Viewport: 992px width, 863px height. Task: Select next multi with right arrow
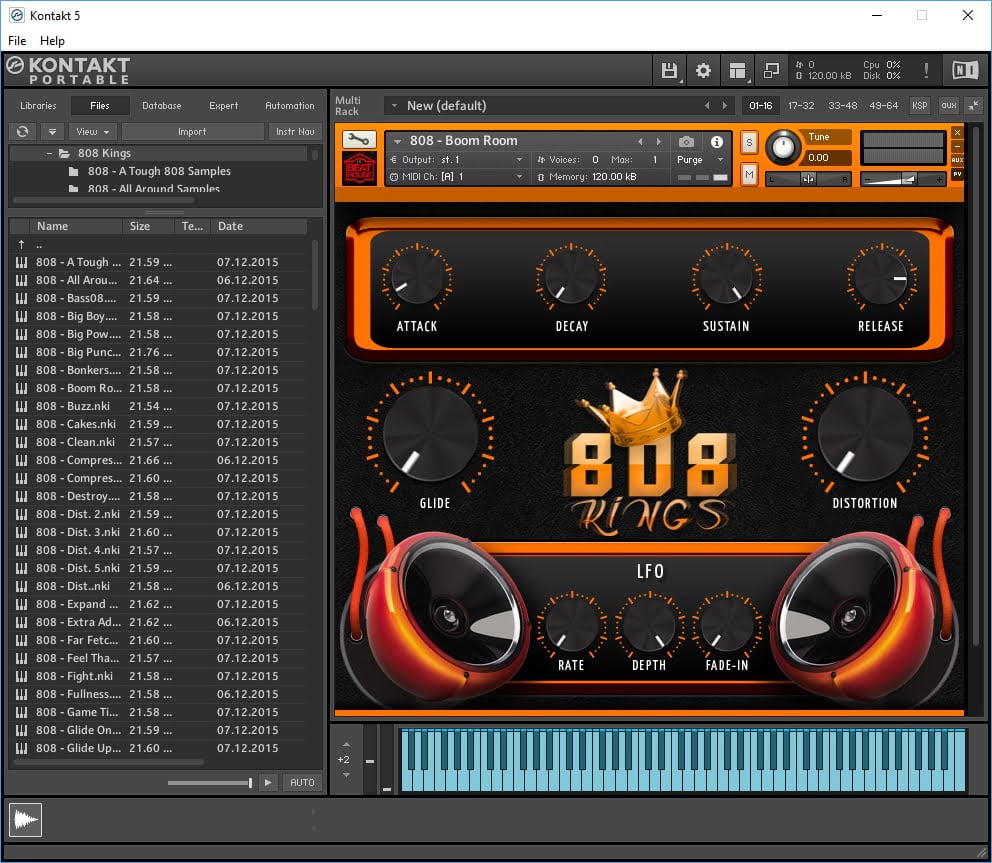[x=725, y=106]
